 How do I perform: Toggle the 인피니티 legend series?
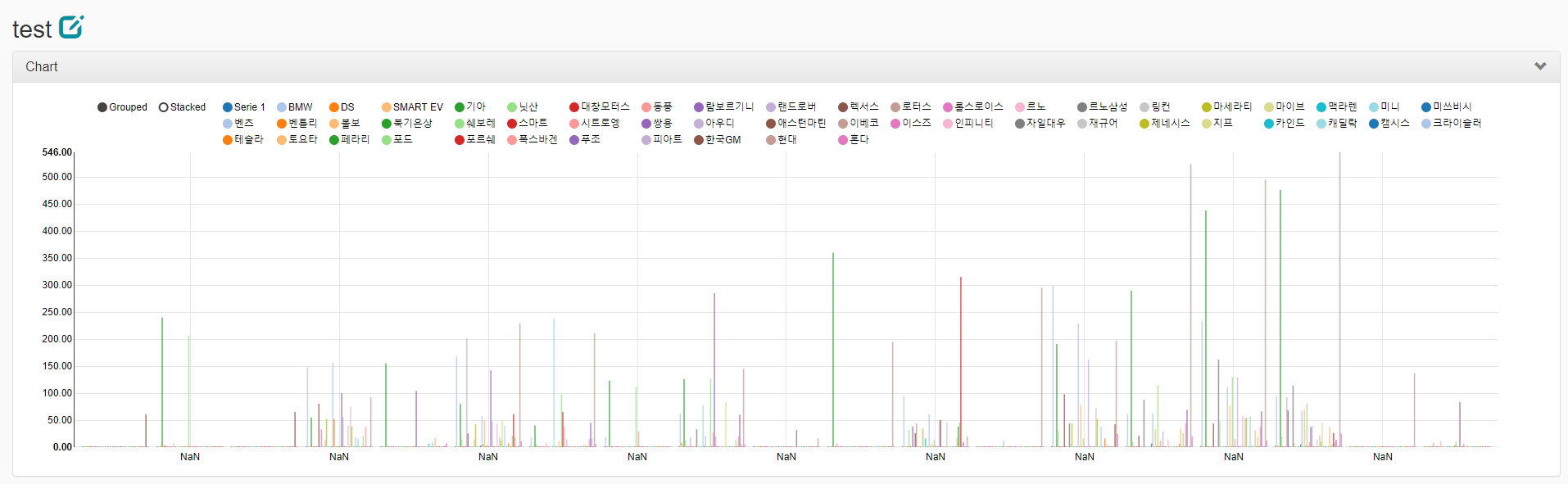coord(968,124)
